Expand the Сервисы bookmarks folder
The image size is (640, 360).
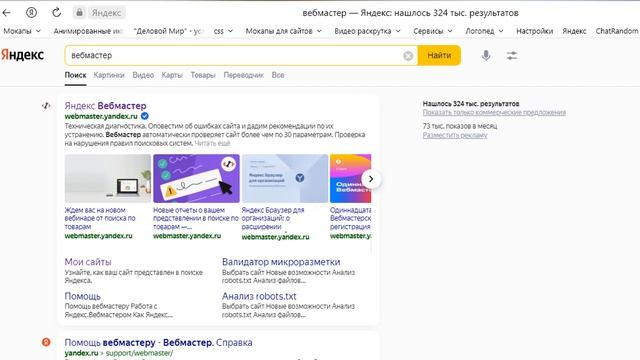click(x=433, y=31)
